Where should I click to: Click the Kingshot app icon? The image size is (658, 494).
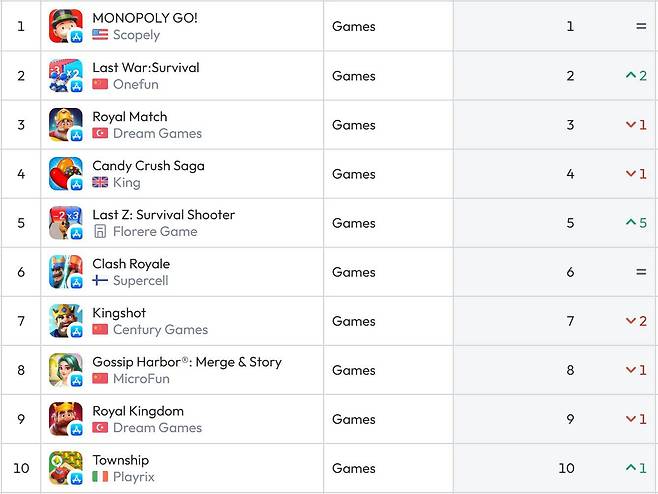point(66,321)
